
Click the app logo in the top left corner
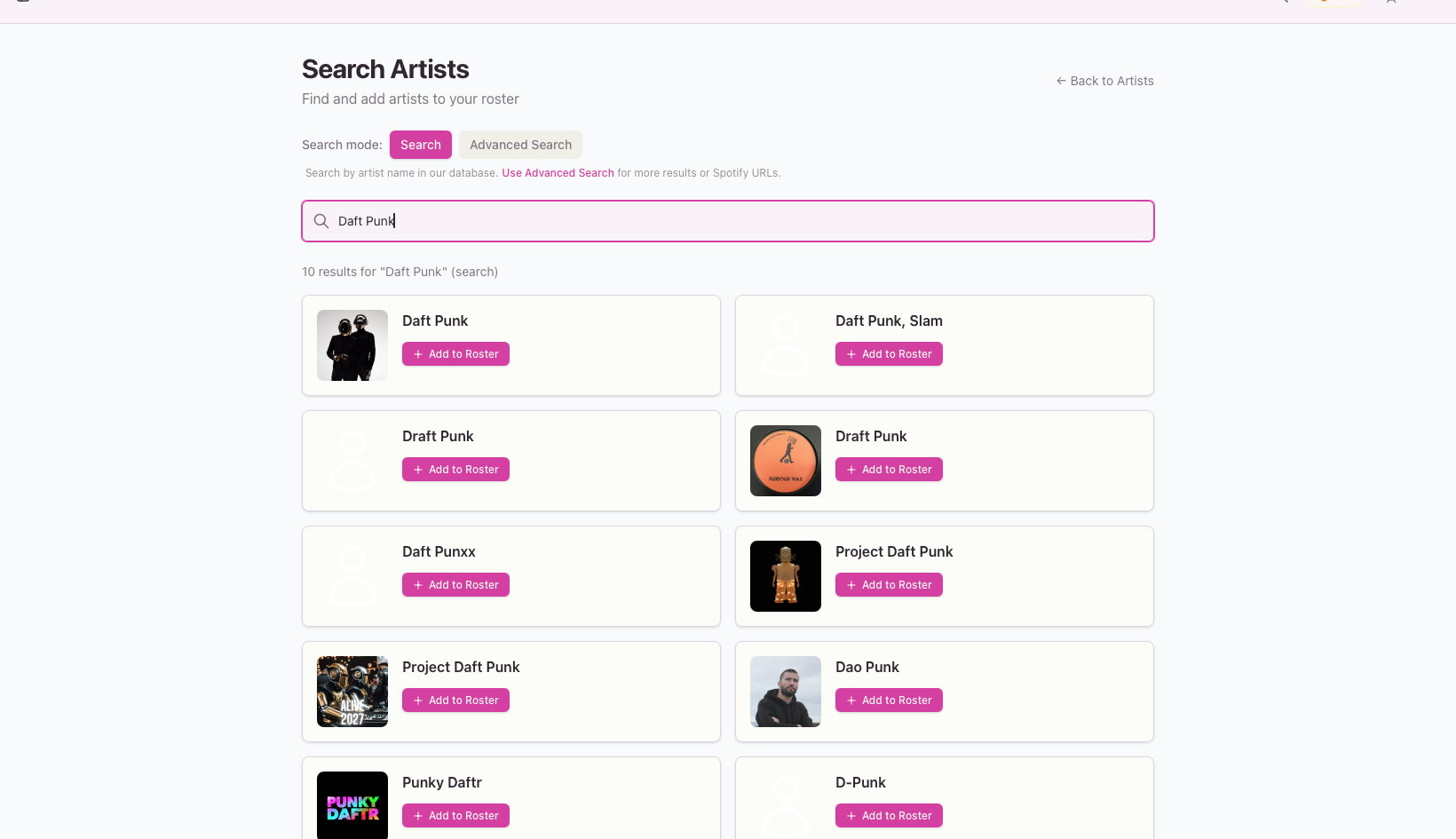tap(22, 2)
